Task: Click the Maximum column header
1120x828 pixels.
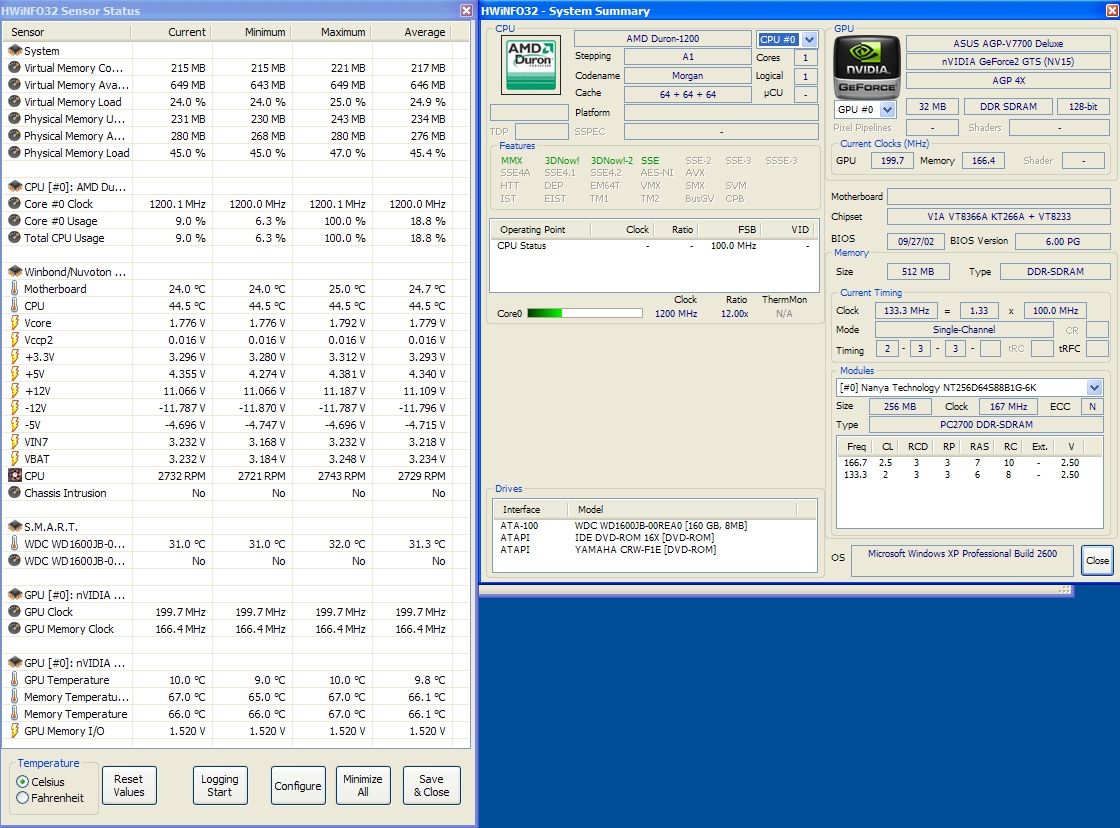Action: click(331, 32)
